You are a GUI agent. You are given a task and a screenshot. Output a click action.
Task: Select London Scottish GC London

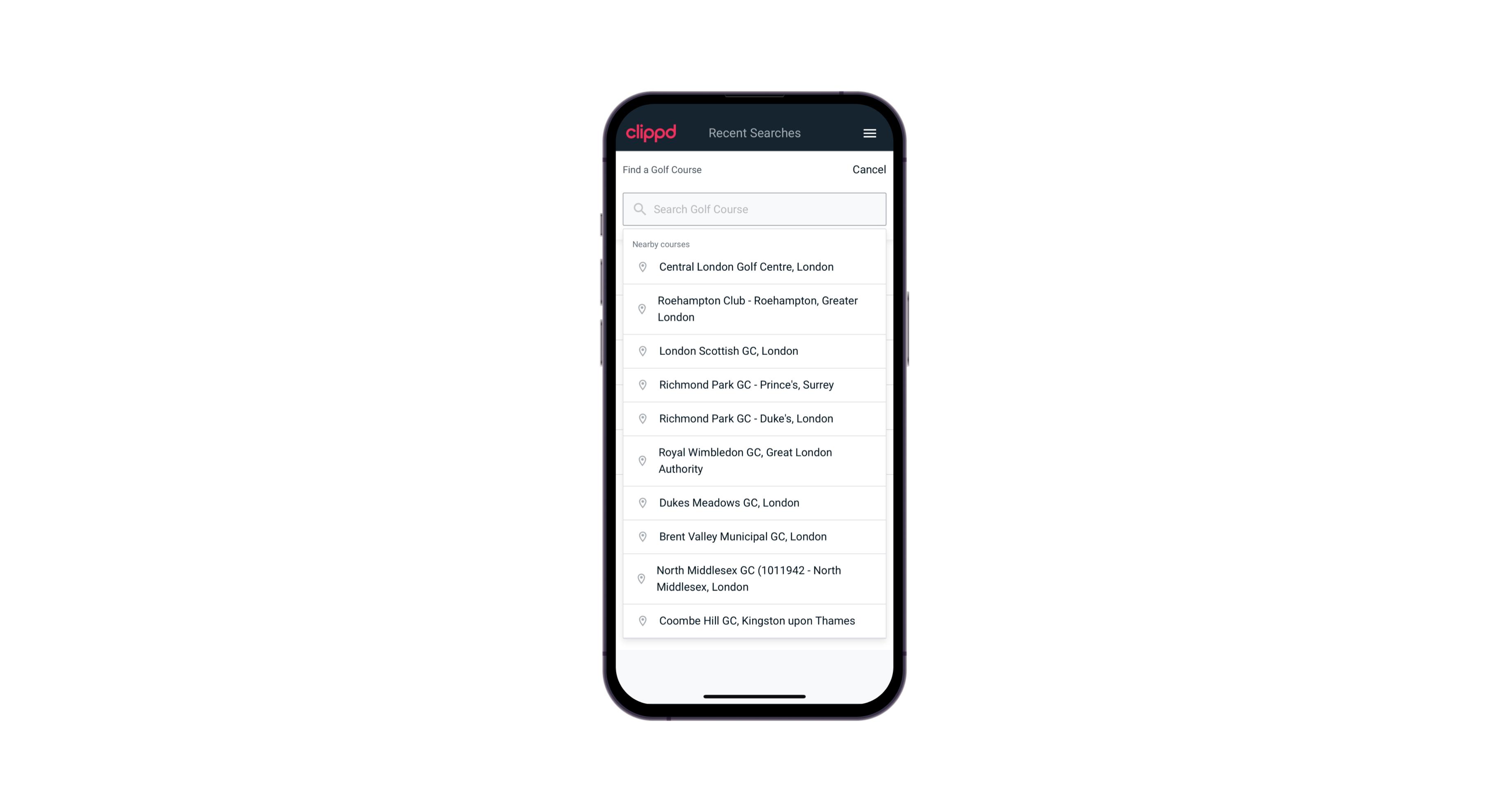pyautogui.click(x=754, y=350)
